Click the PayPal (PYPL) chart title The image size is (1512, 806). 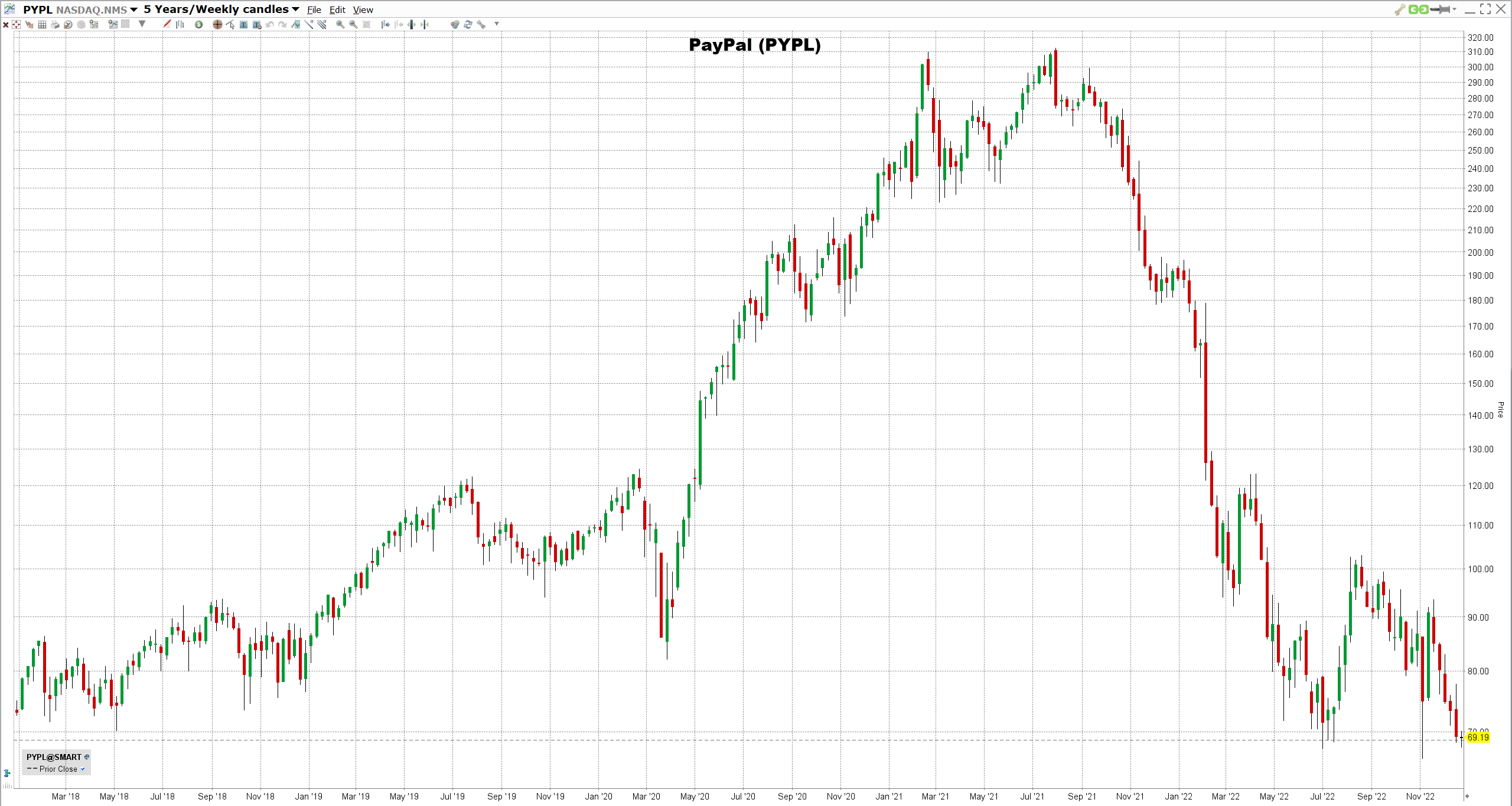click(755, 45)
